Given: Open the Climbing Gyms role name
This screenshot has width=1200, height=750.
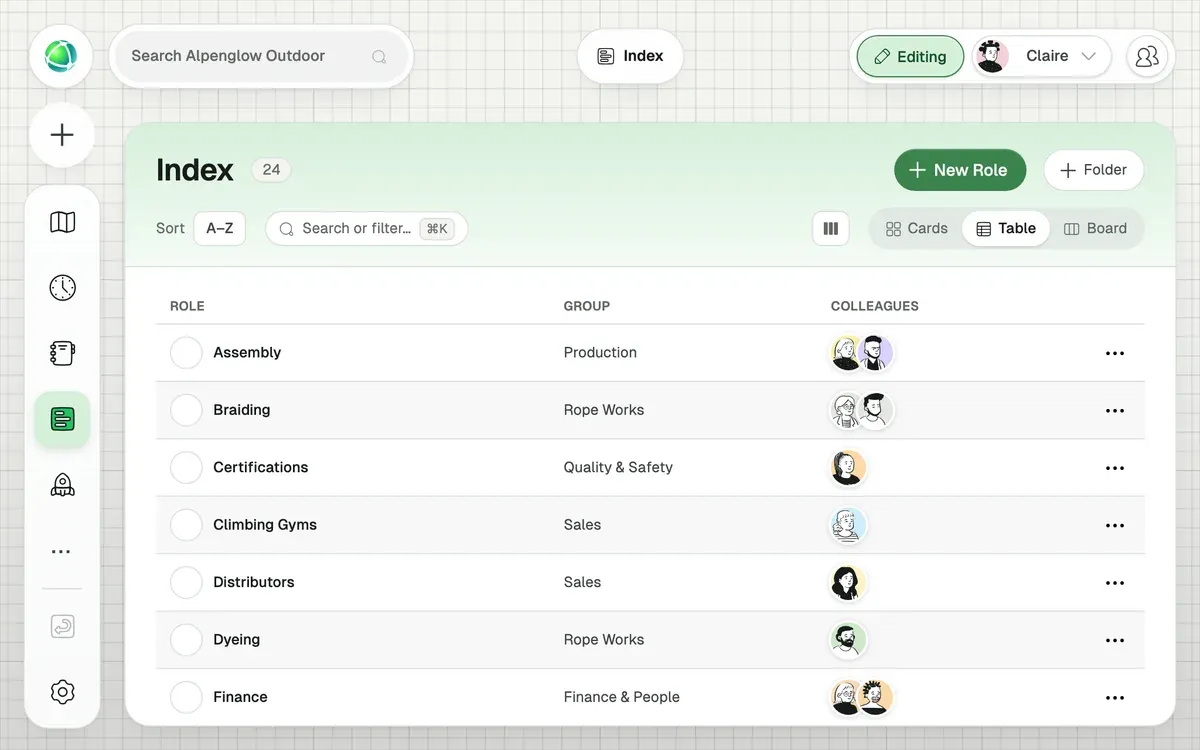Looking at the screenshot, I should coord(265,525).
